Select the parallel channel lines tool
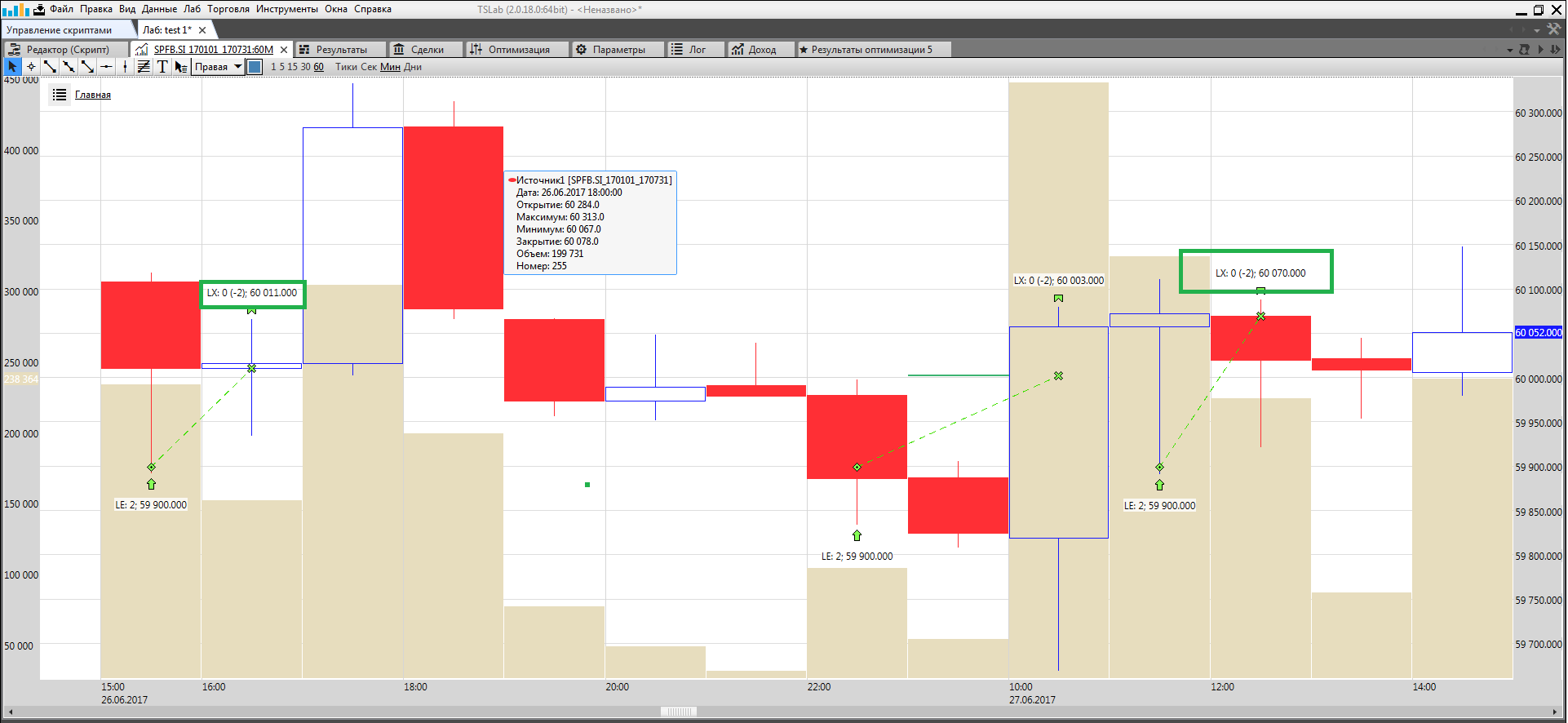The image size is (1568, 723). [144, 67]
